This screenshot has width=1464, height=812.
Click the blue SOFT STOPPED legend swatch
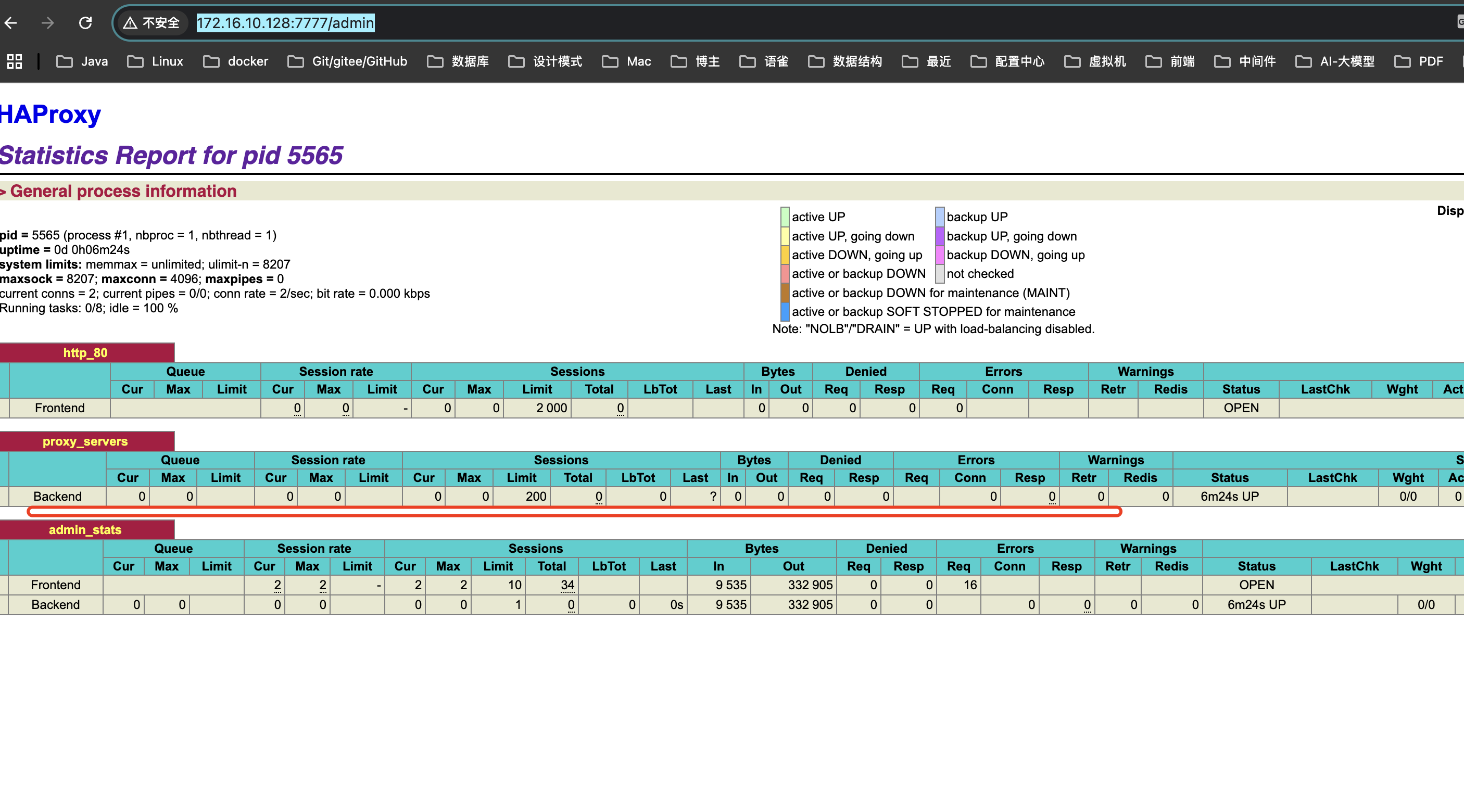tap(785, 311)
